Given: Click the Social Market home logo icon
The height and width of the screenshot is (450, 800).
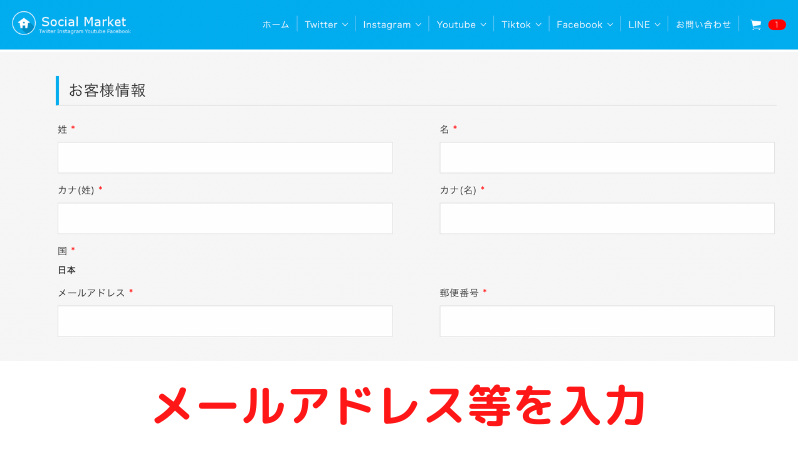Looking at the screenshot, I should tap(24, 23).
